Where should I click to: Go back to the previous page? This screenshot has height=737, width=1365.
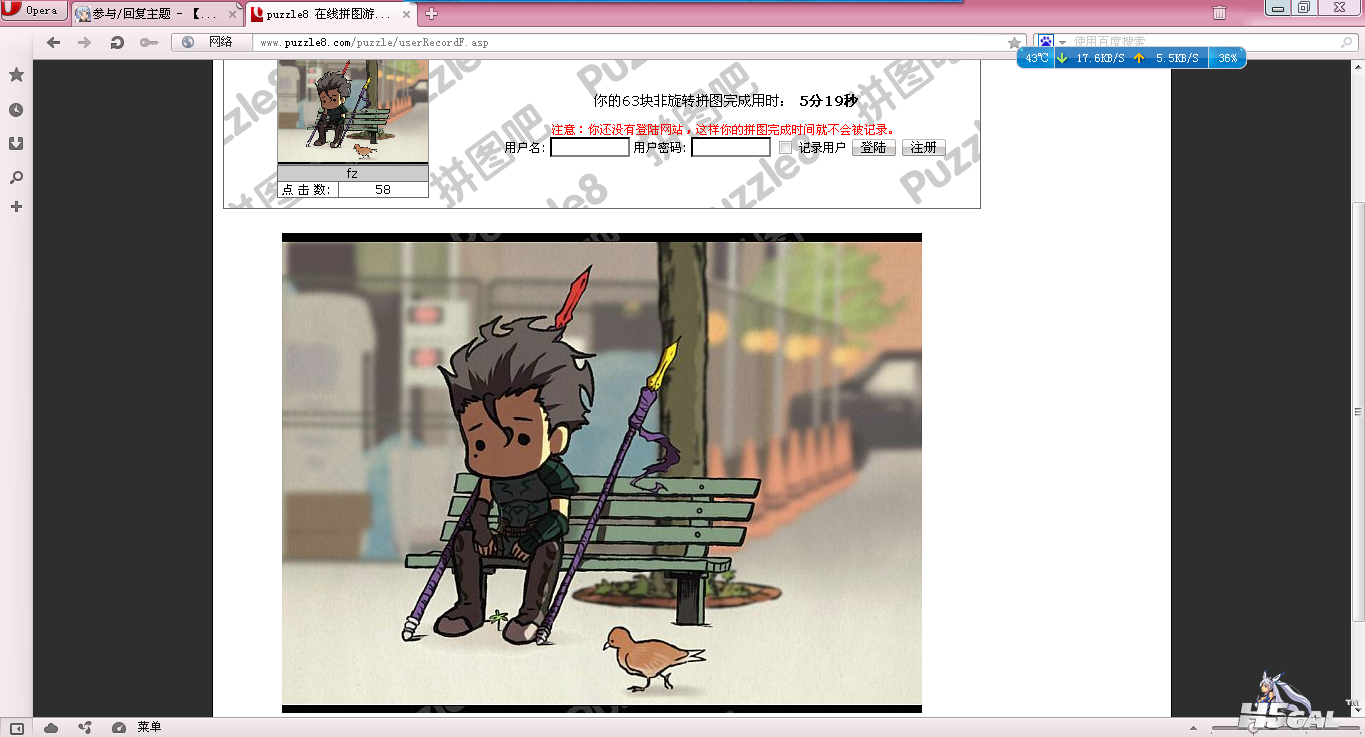[x=53, y=42]
